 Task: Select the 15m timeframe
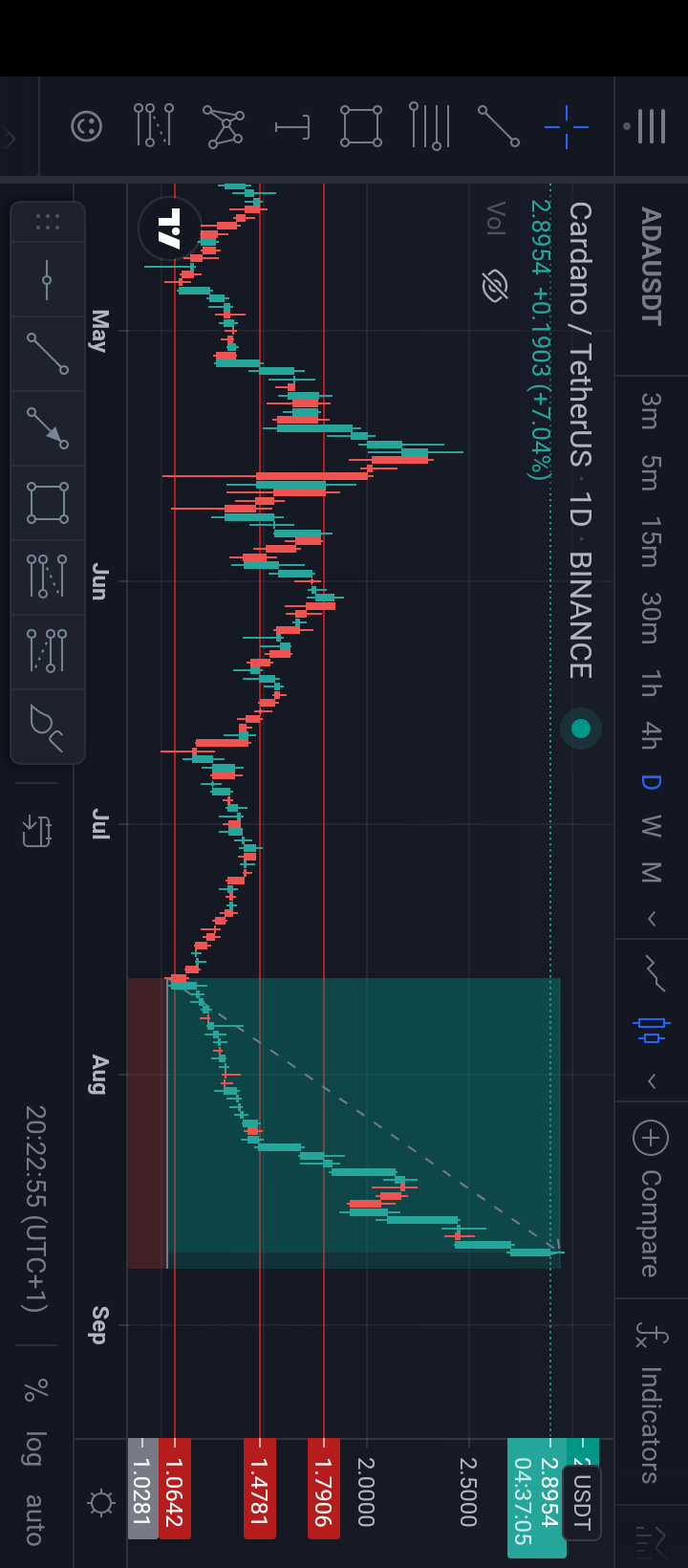click(650, 543)
